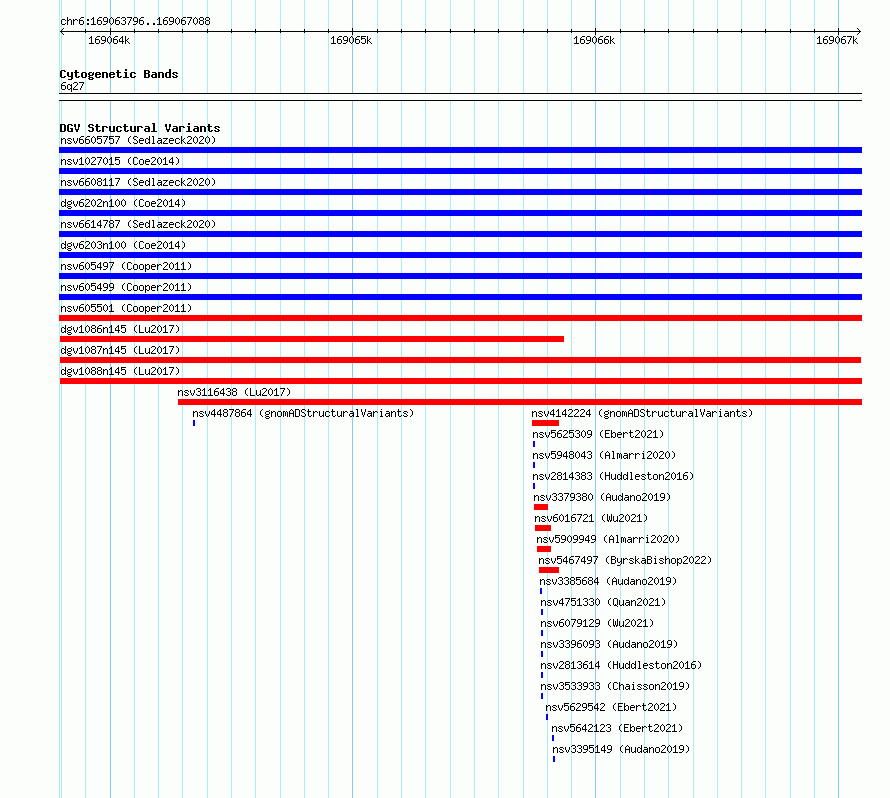Select the red bar under nsv3116438
Screen dimensions: 890x798
[x=520, y=402]
